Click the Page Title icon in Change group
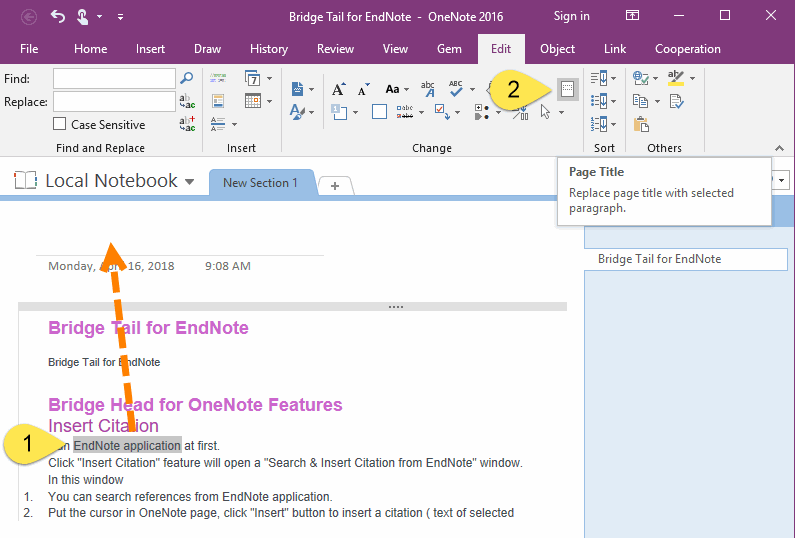 click(x=567, y=89)
